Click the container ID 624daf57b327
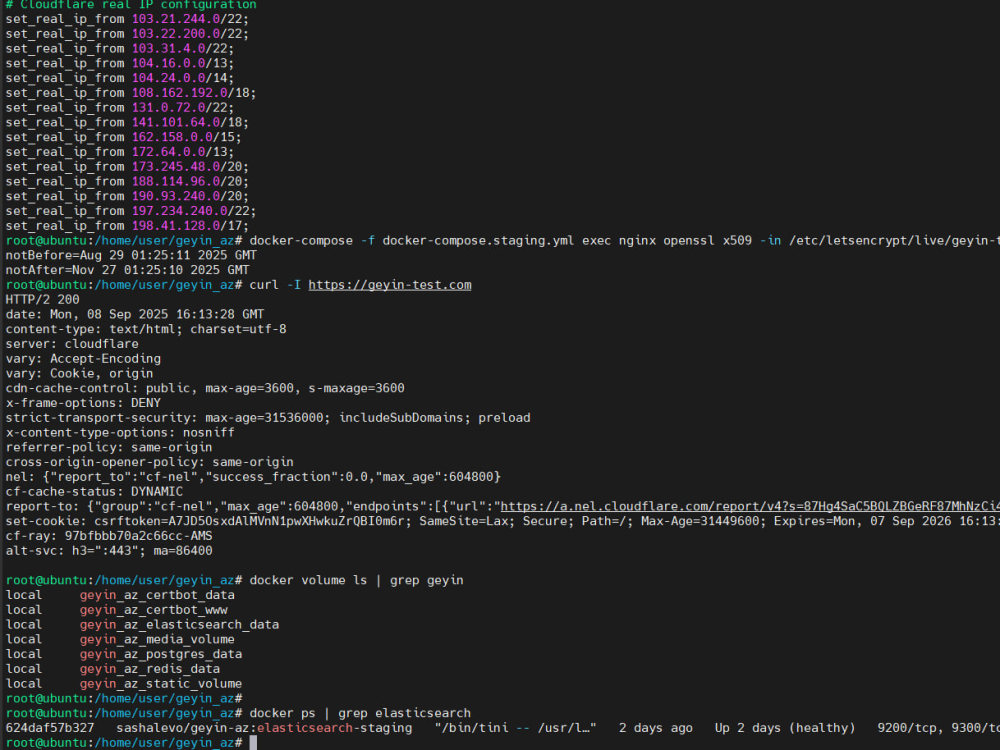The width and height of the screenshot is (1000, 750). (x=50, y=728)
